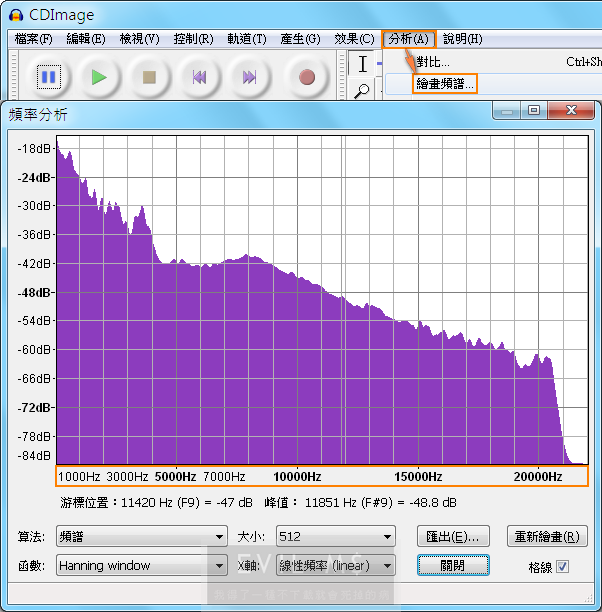Open the 分析(A) menu

coord(408,39)
